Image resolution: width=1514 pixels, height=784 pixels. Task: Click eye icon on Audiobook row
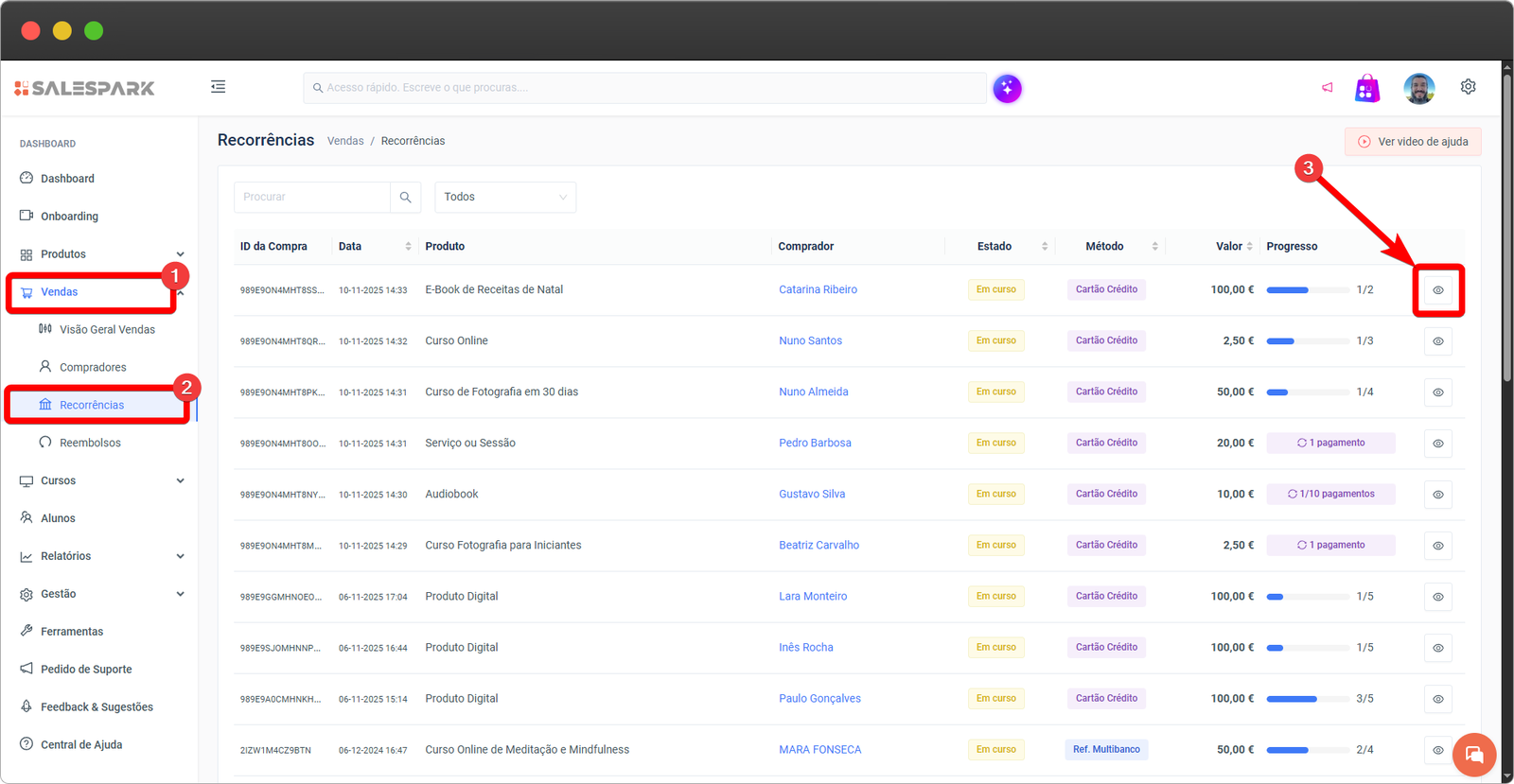(1437, 495)
